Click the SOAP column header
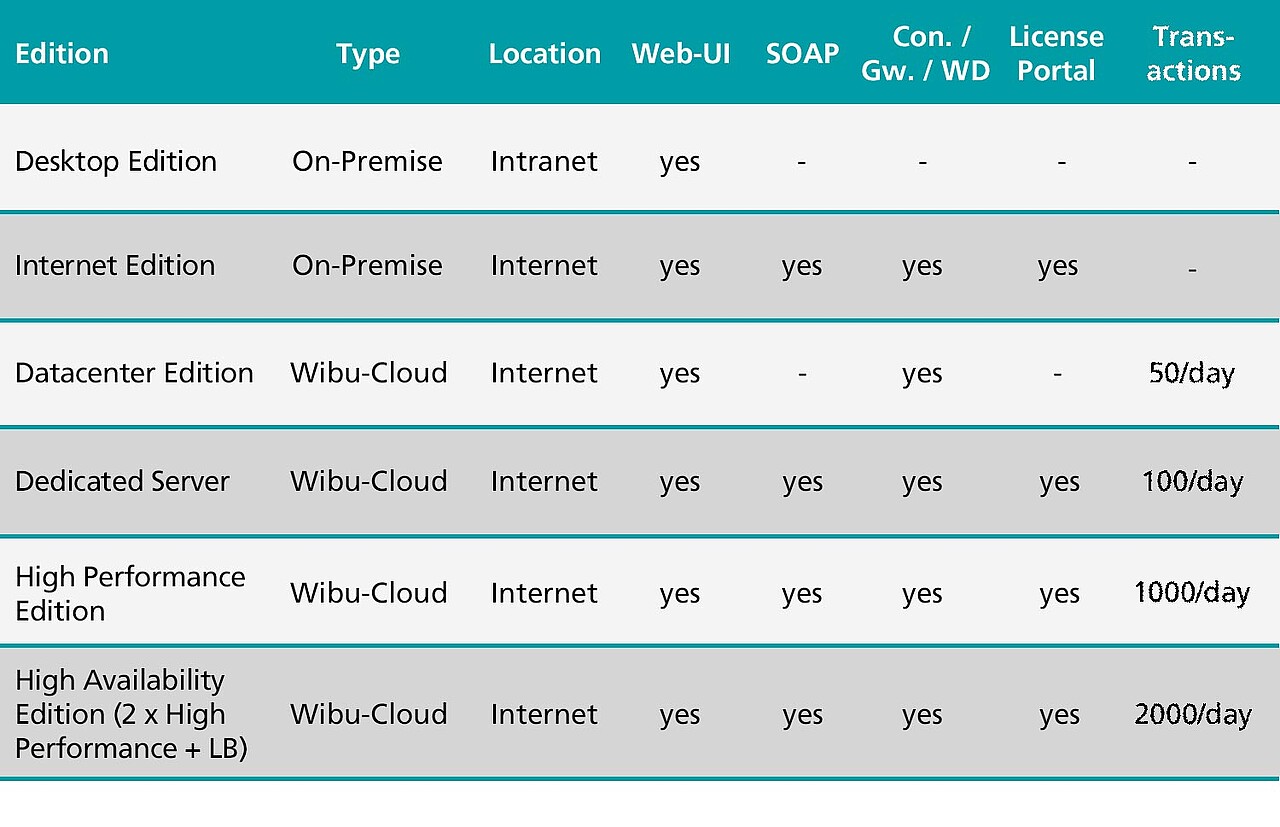Screen dimensions: 1280x827 [802, 53]
